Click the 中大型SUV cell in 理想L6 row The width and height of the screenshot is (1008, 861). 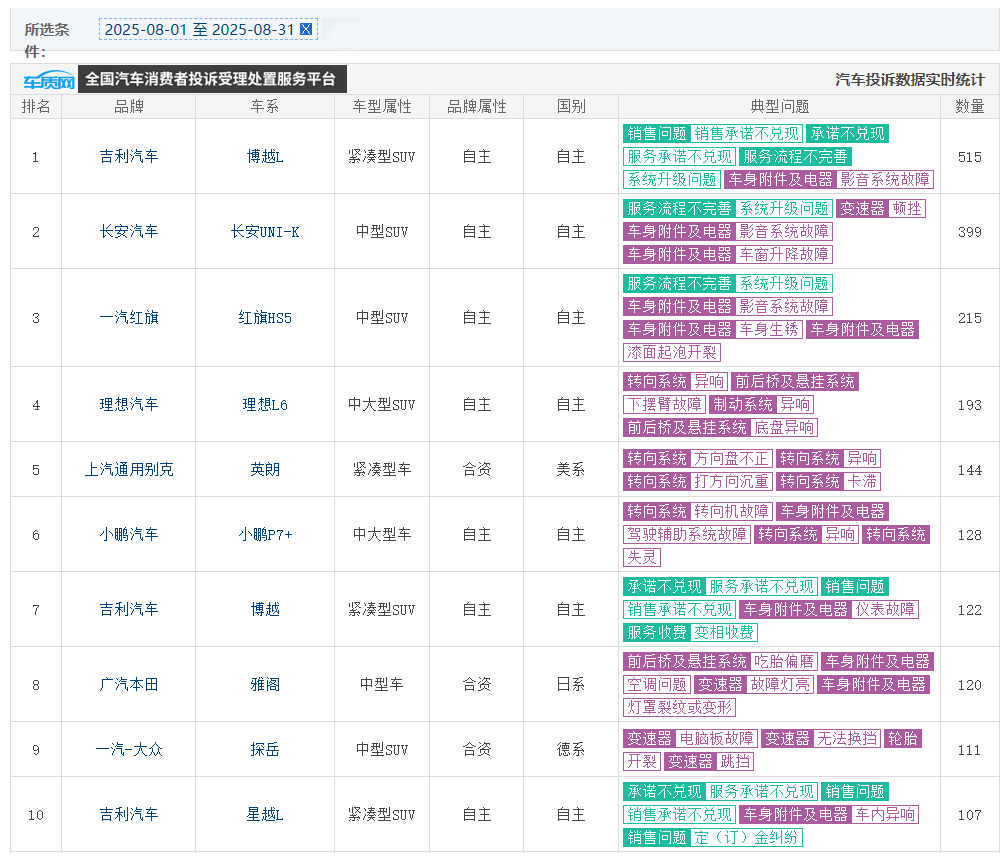coord(382,404)
